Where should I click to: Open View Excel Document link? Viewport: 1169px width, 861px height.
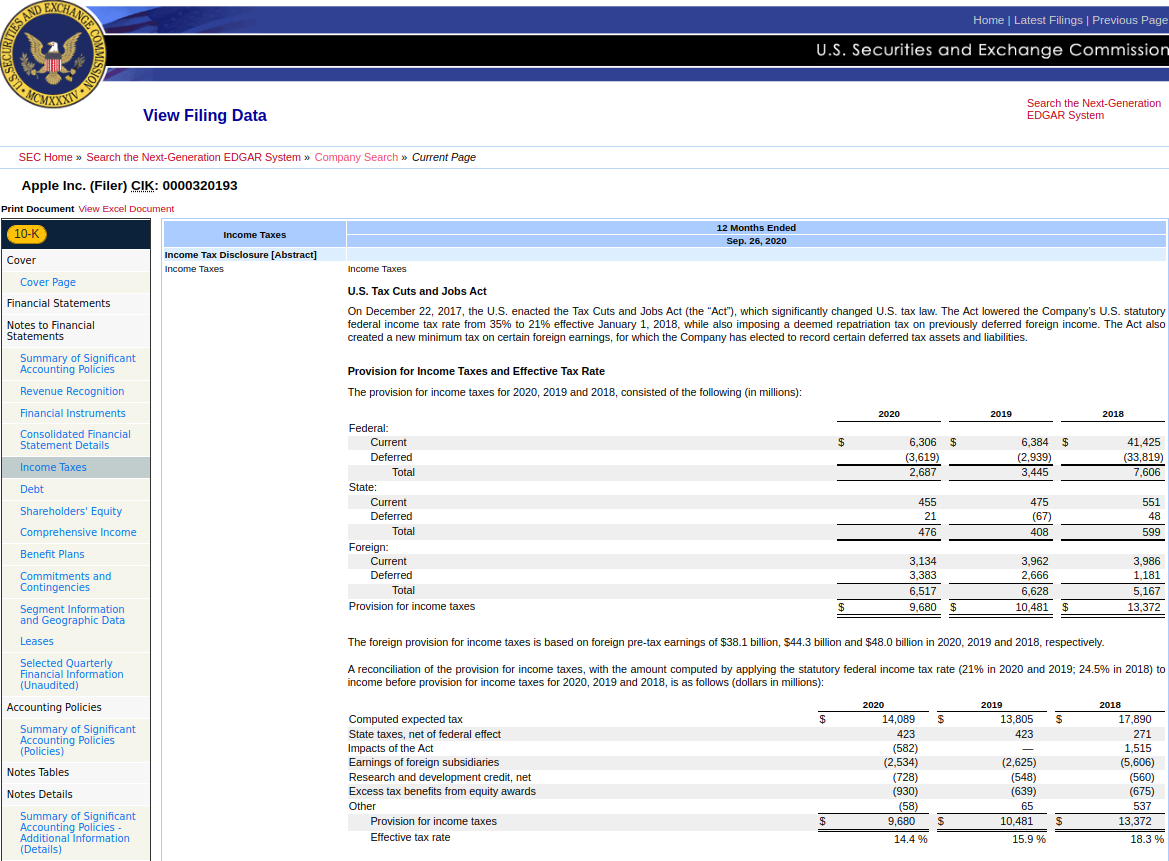[x=126, y=209]
